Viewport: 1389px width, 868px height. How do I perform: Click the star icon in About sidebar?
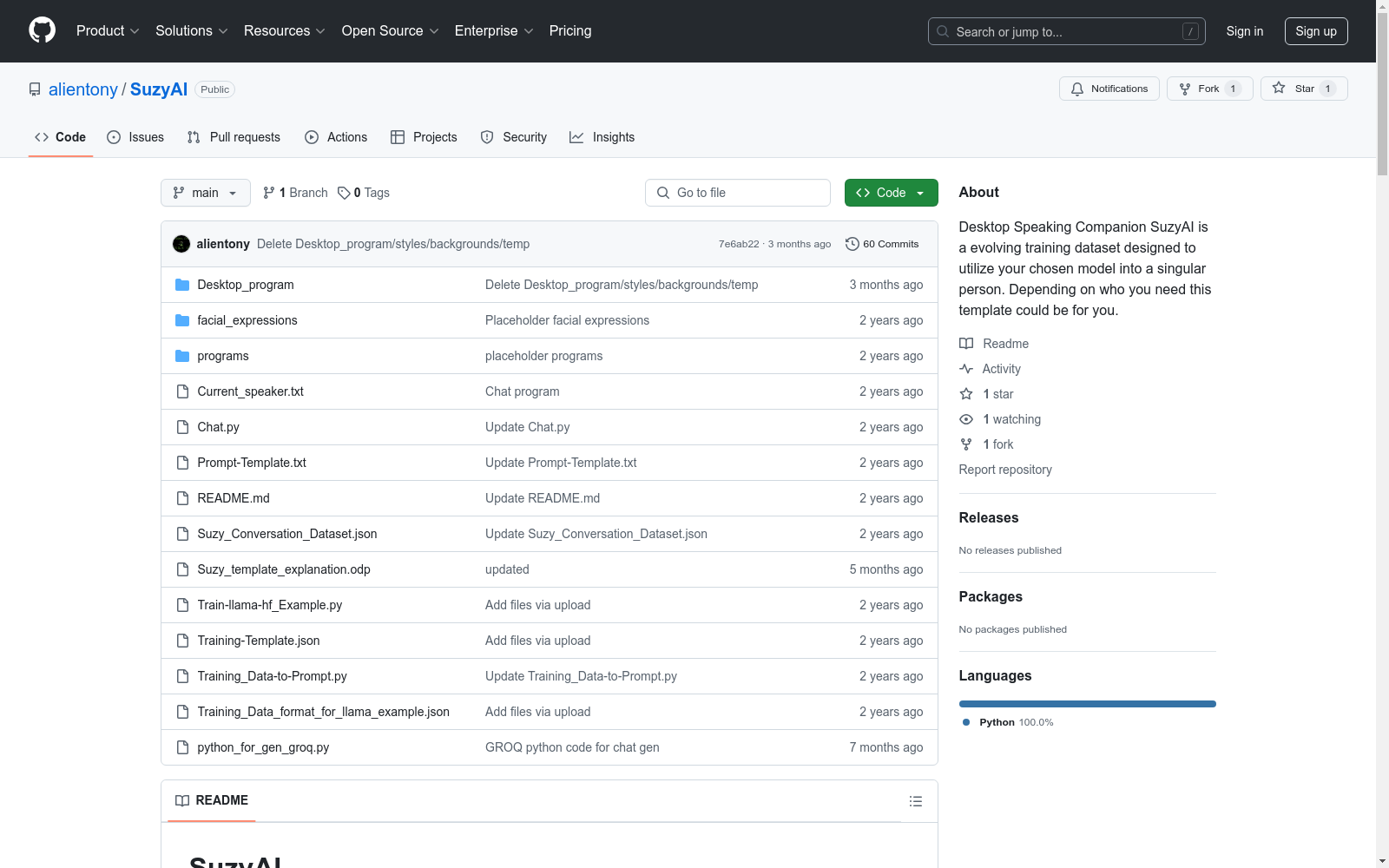point(966,394)
